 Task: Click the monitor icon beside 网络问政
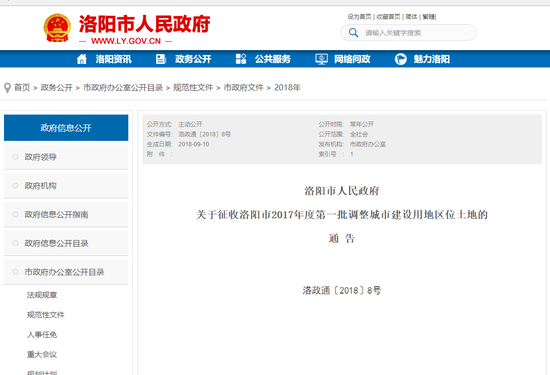[321, 59]
